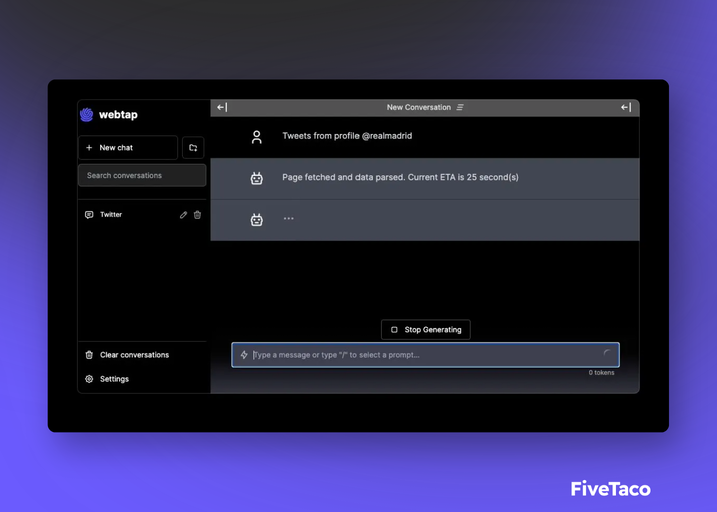Edit the Twitter conversation name with pencil icon
Screen dimensions: 717x512
point(183,215)
